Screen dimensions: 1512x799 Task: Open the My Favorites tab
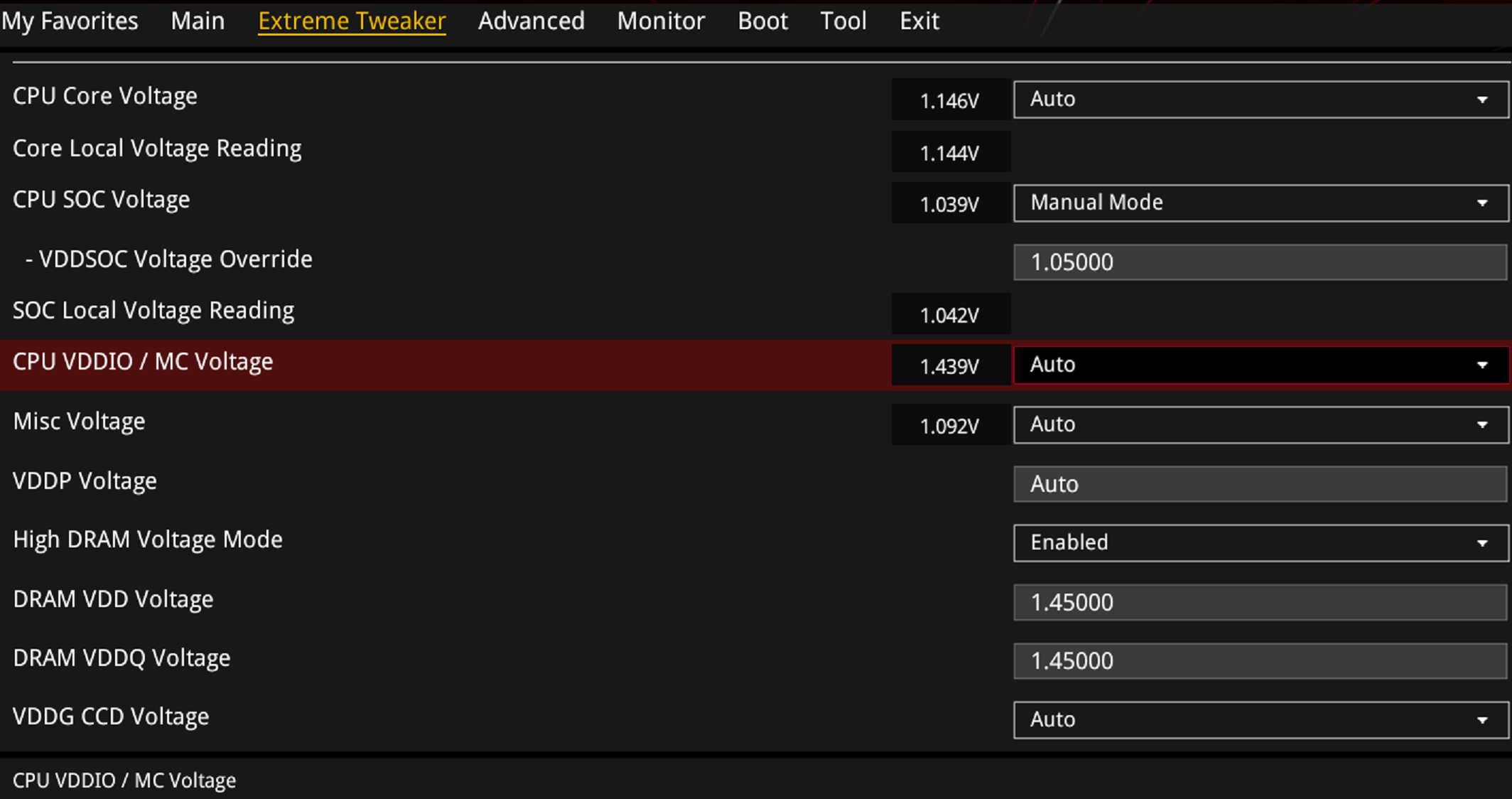pos(70,21)
